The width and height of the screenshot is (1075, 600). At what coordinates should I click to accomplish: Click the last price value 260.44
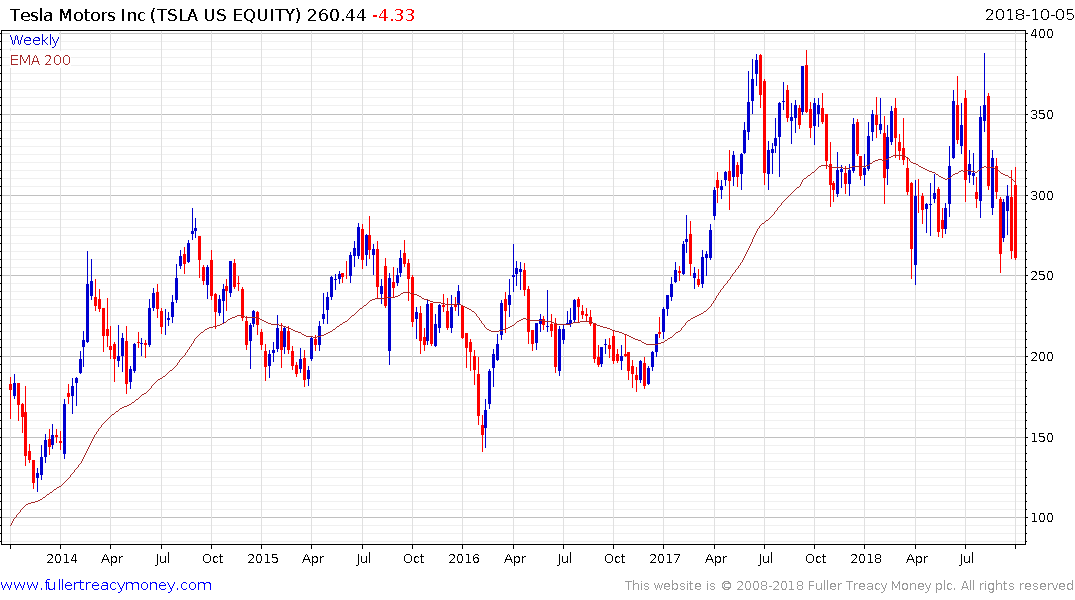tap(336, 15)
